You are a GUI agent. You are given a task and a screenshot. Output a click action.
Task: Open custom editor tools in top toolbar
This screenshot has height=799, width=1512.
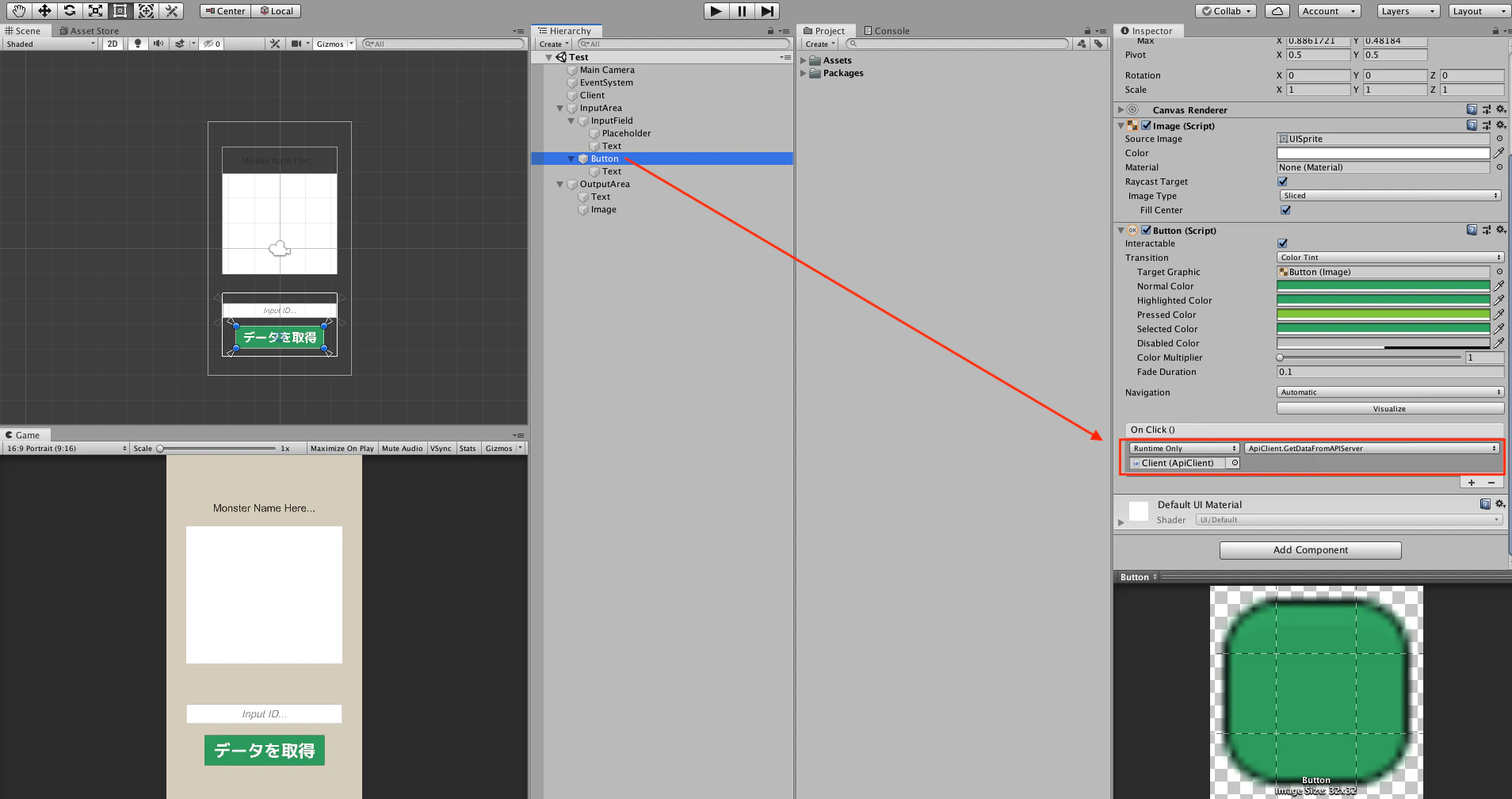[x=171, y=10]
